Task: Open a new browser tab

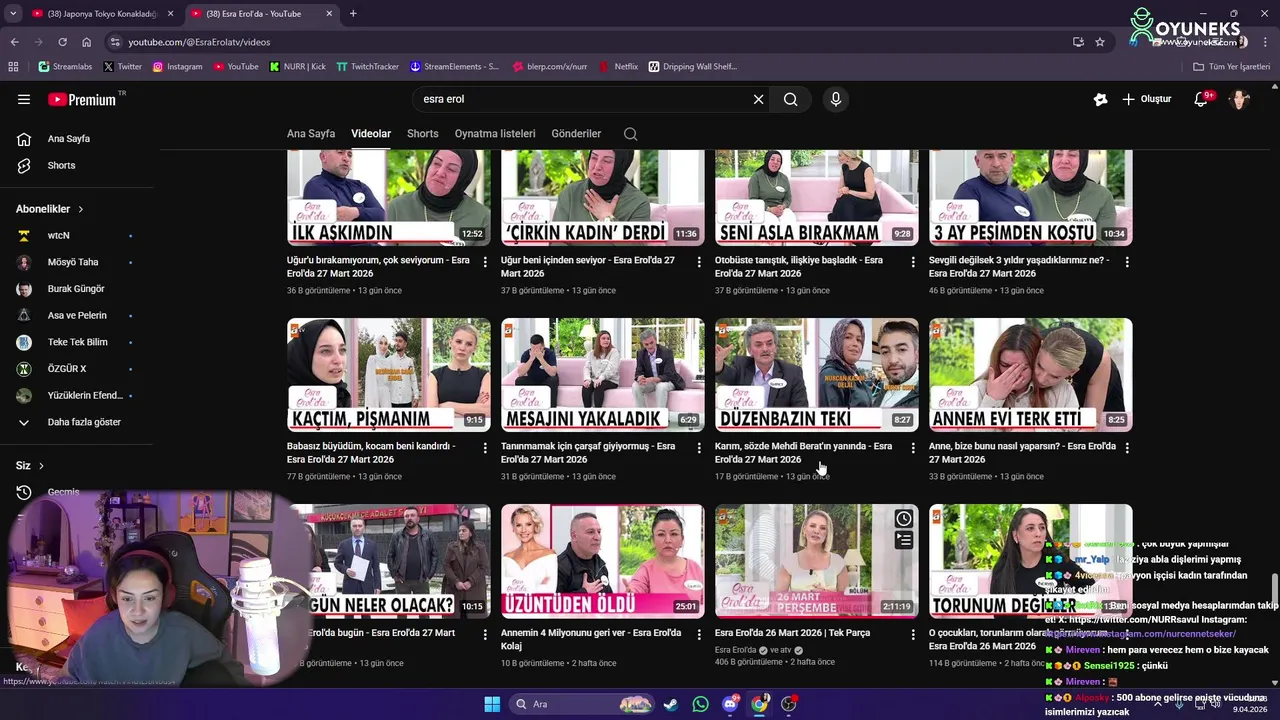Action: coord(353,14)
